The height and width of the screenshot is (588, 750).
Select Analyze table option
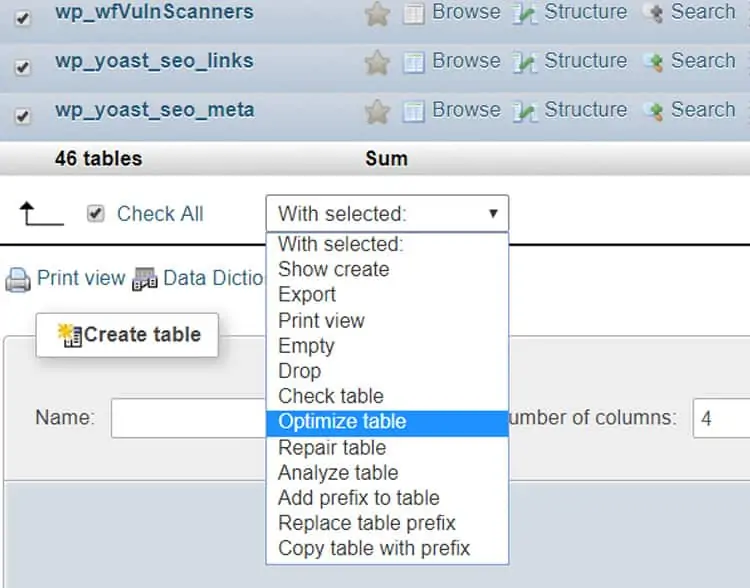(x=387, y=473)
